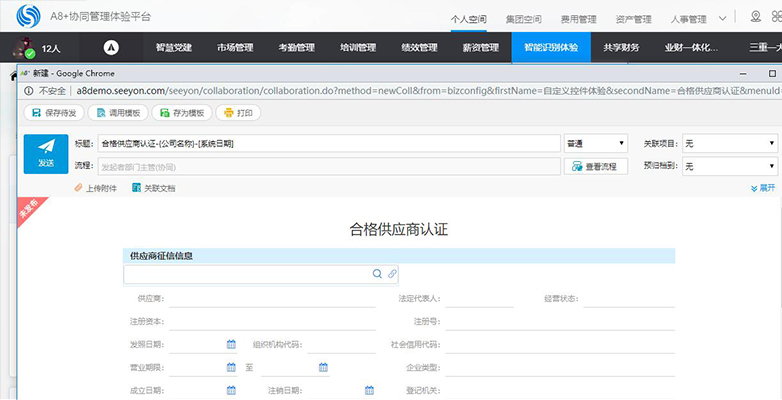The image size is (782, 400).
Task: Click the navigation arrow circle icon in dark bar
Action: tap(111, 48)
